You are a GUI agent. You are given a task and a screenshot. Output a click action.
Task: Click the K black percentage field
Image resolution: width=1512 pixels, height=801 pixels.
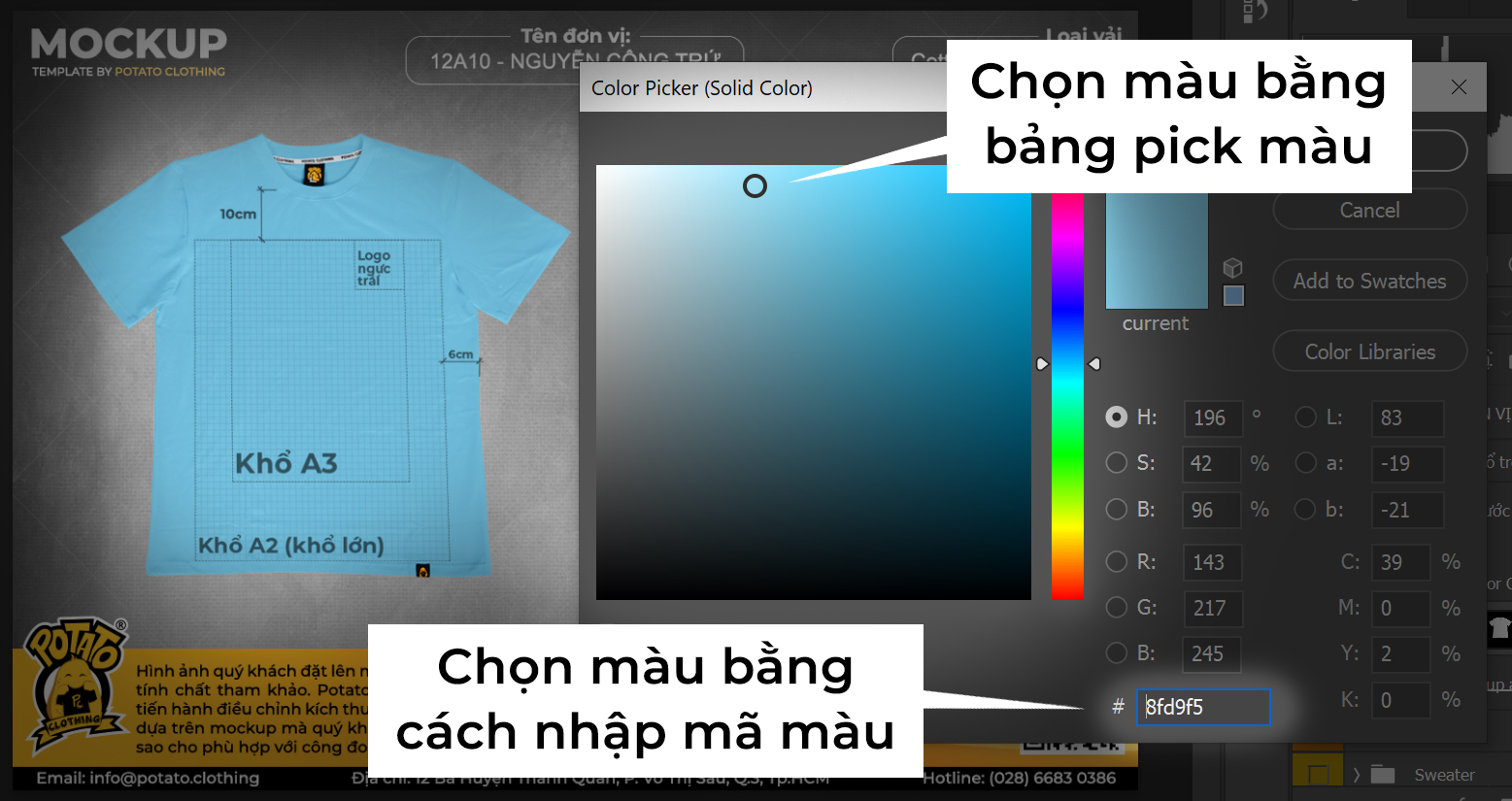1400,699
